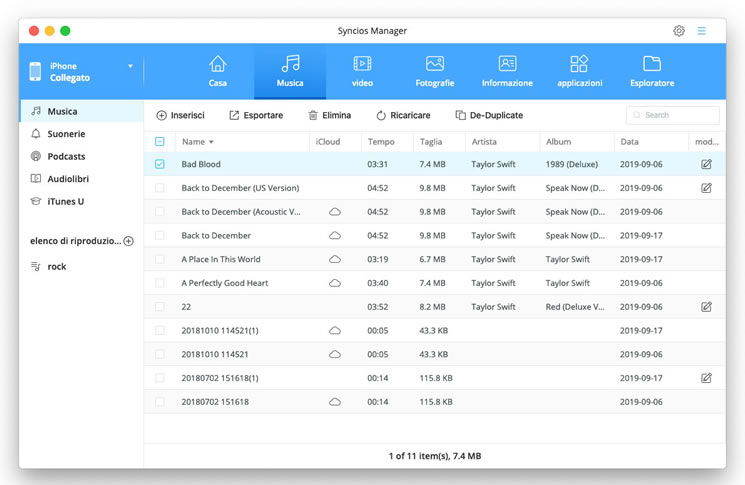Edit tags for 20180702 151618(1)
This screenshot has height=485, width=745.
coord(707,378)
